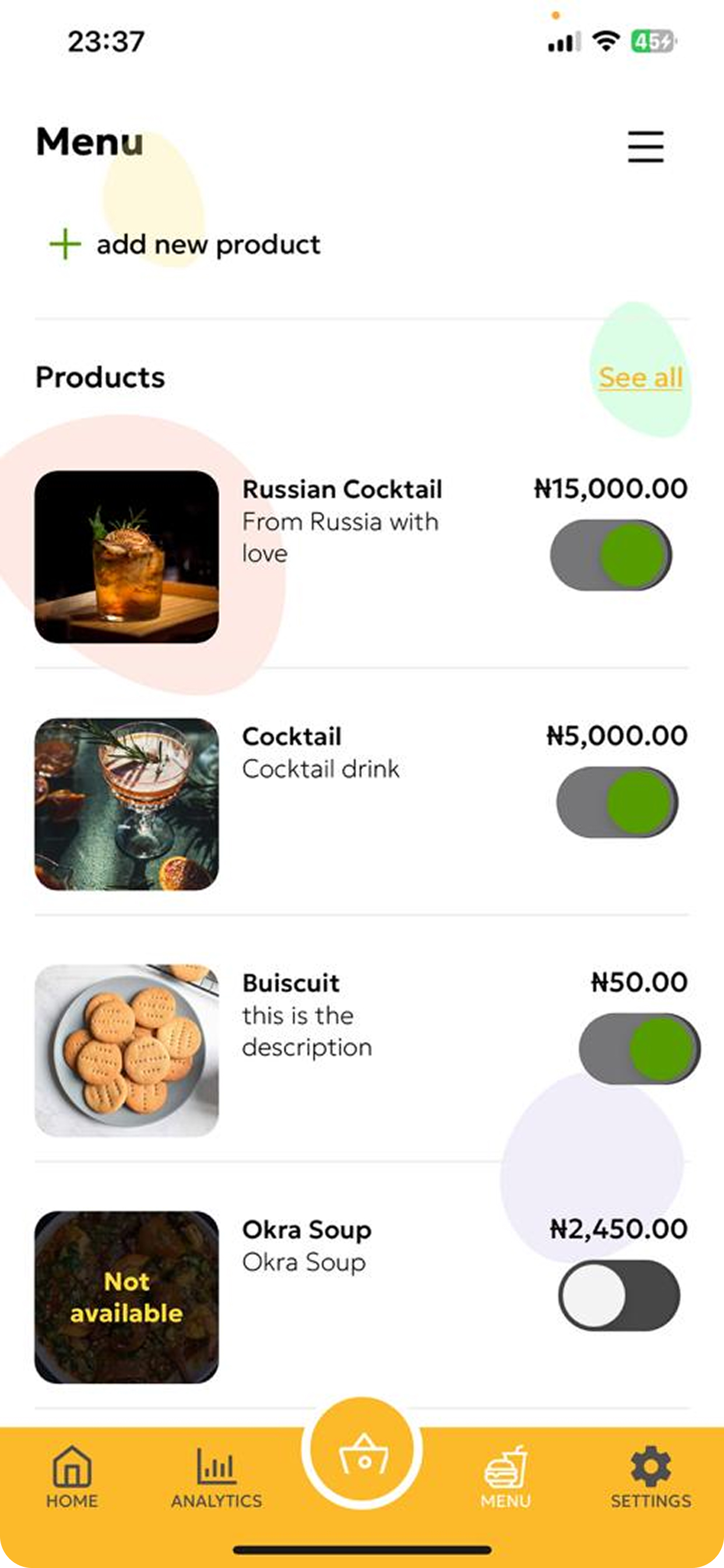
Task: Select the Cocktail product title
Action: coord(291,737)
